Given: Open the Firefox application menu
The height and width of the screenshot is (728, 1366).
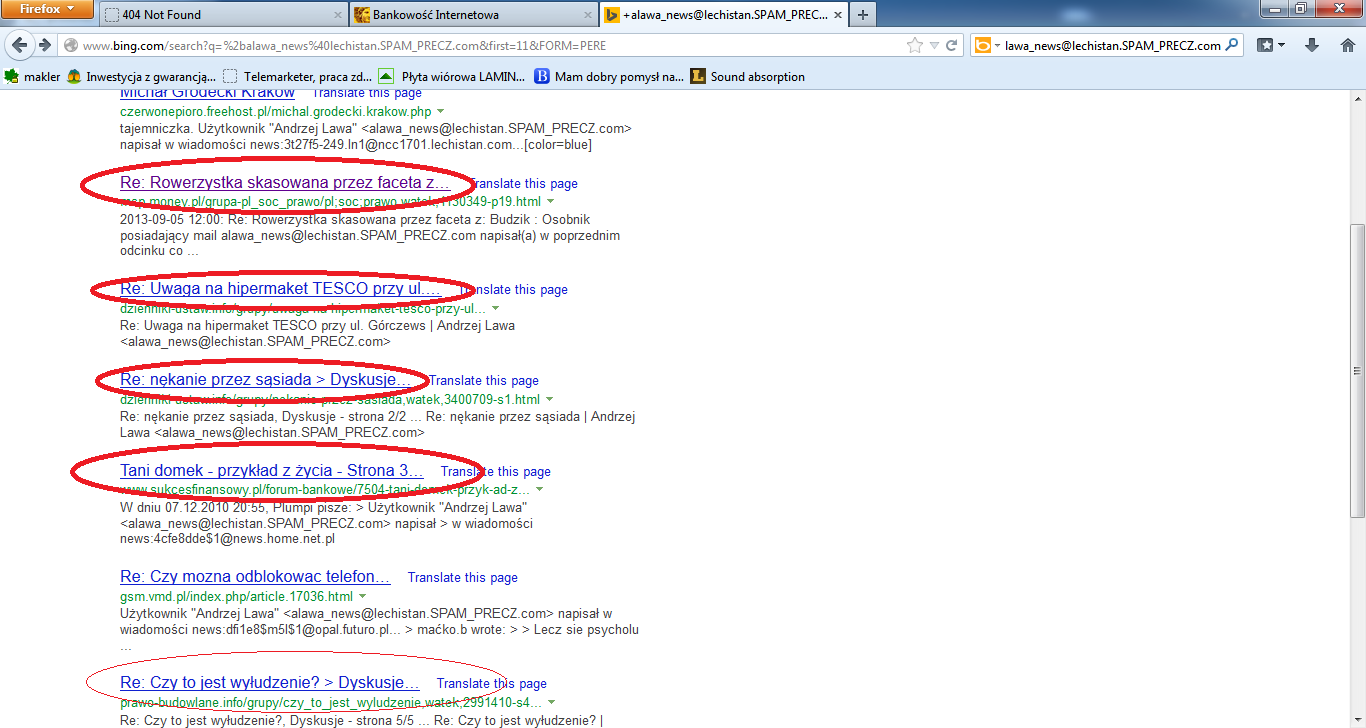Looking at the screenshot, I should click(48, 10).
